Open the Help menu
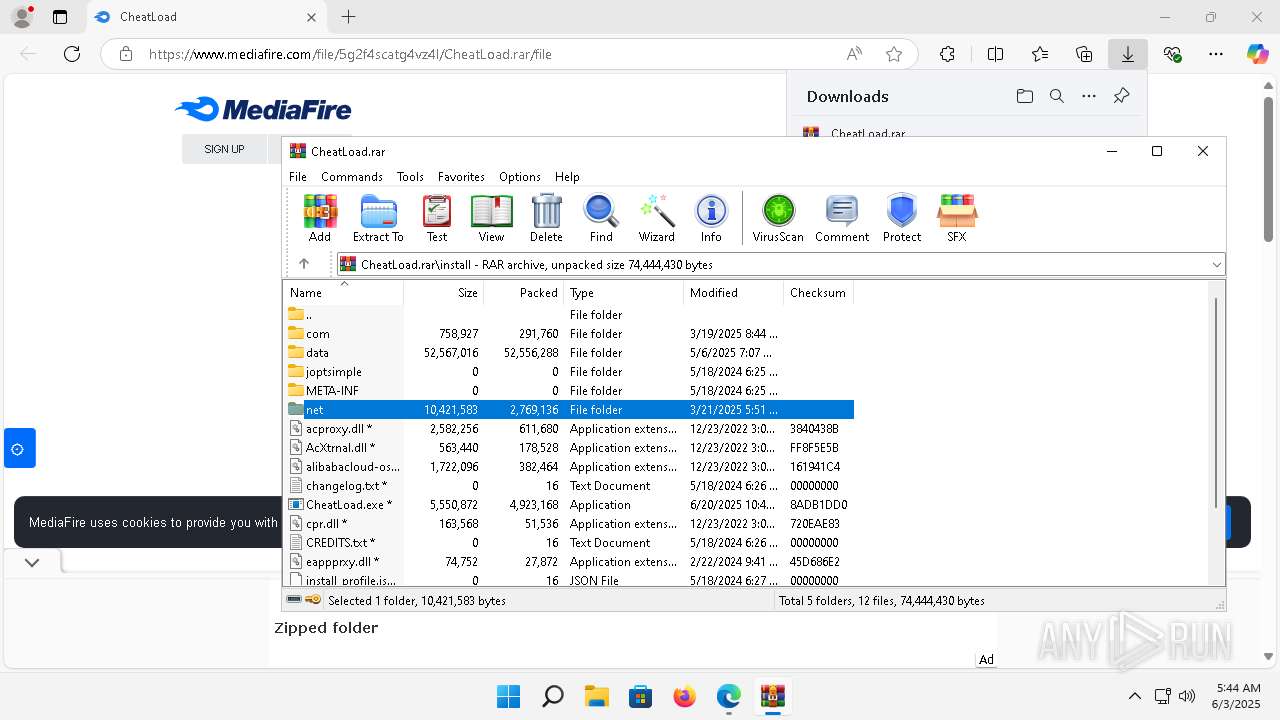Image resolution: width=1280 pixels, height=720 pixels. (567, 176)
